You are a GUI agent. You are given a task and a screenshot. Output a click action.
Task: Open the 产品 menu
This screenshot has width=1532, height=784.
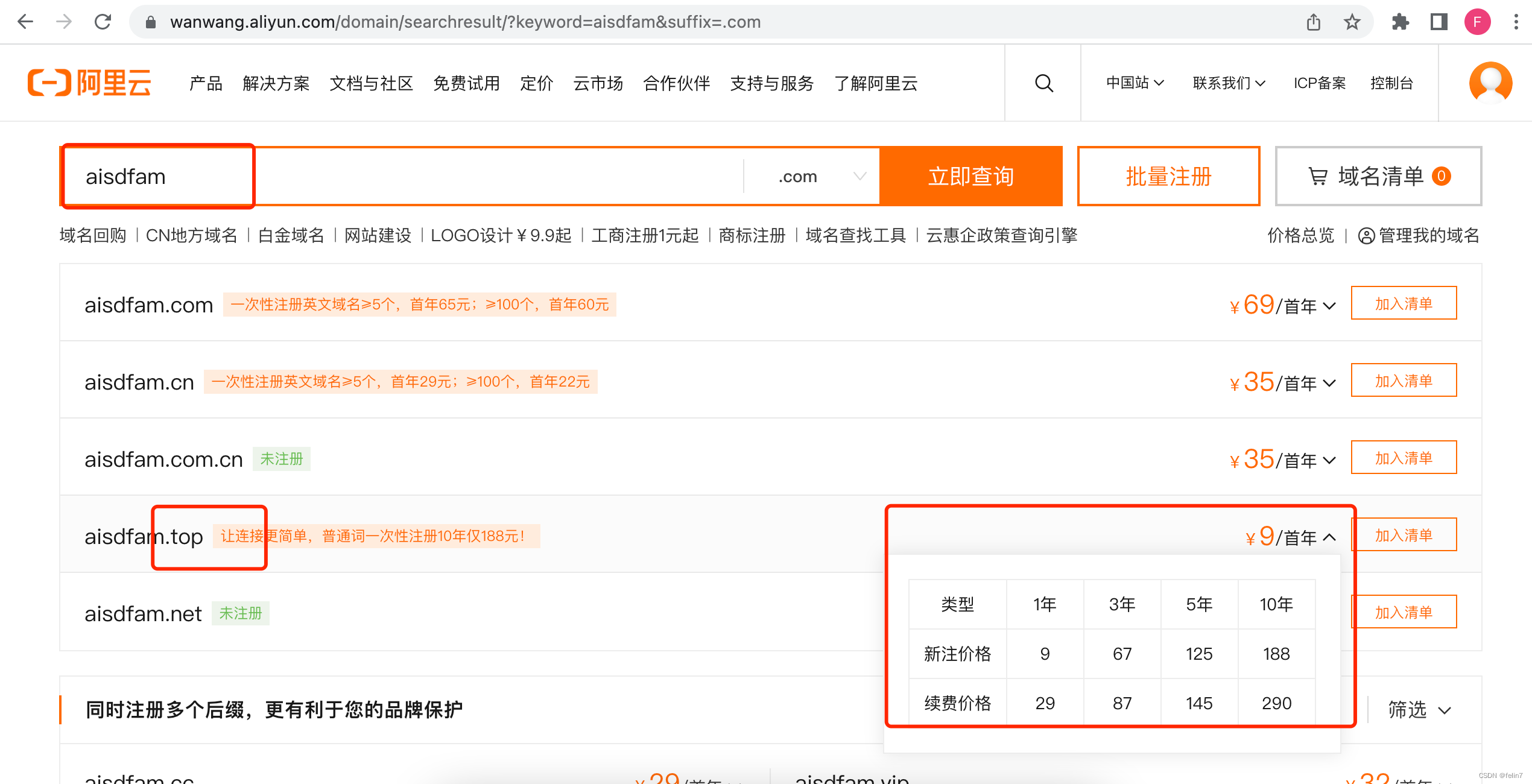click(206, 83)
